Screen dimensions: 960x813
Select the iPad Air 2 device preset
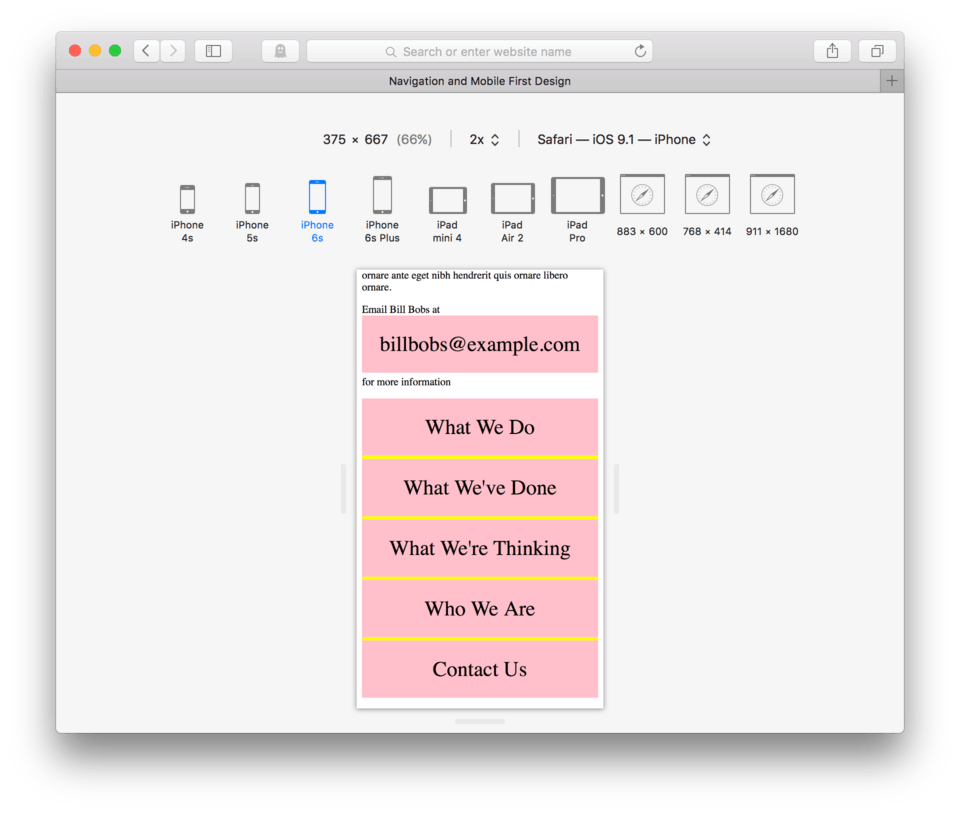[512, 212]
